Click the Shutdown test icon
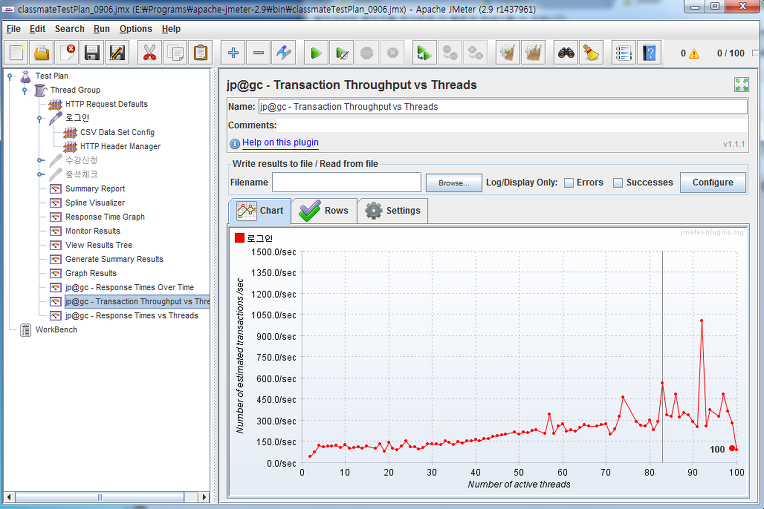764x509 pixels. coord(392,53)
